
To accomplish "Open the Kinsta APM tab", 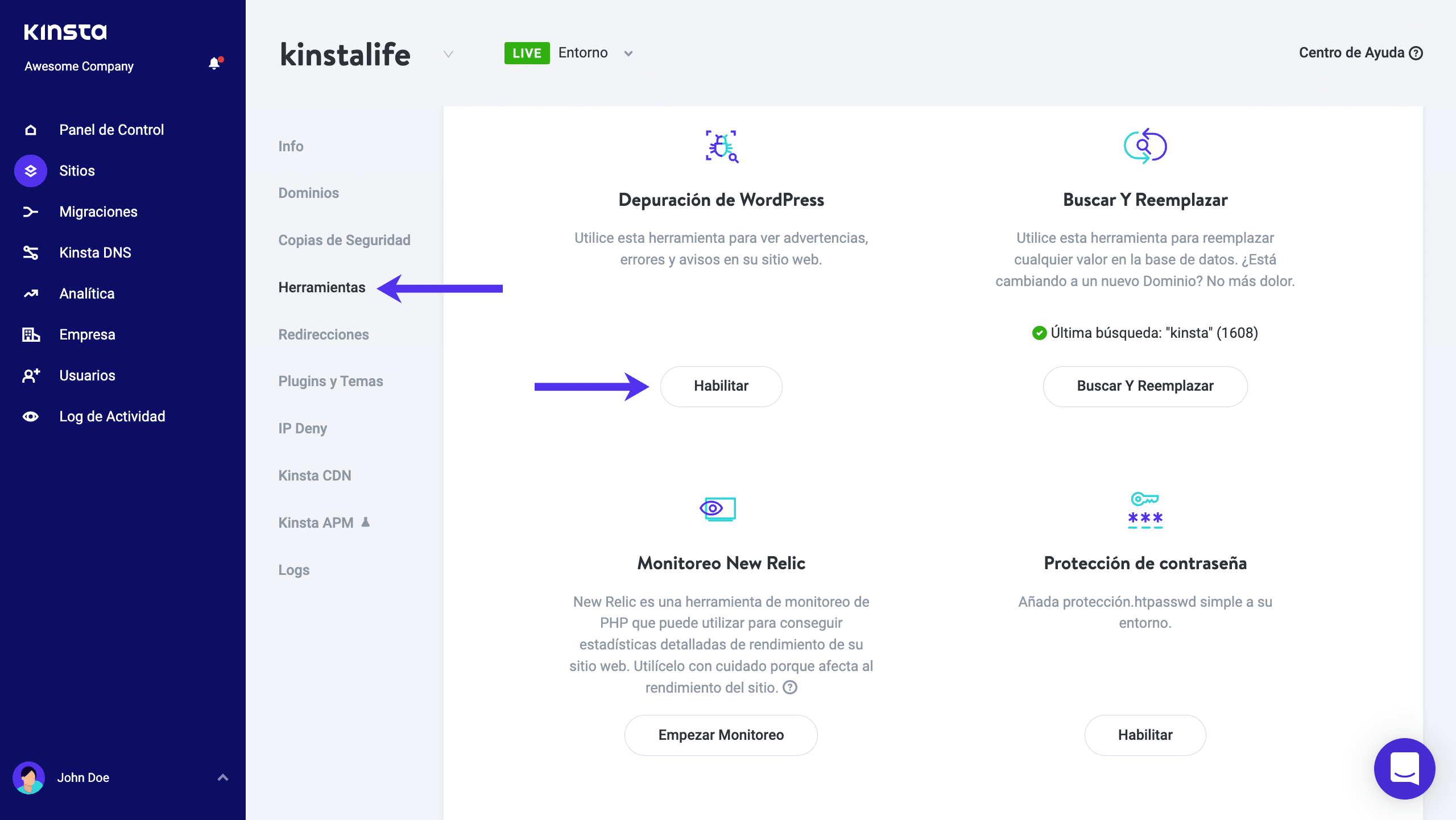I will (x=316, y=523).
